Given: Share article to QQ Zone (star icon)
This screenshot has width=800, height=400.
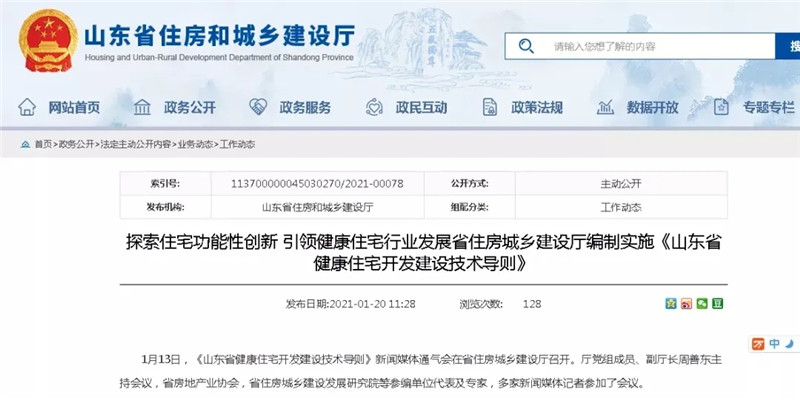Looking at the screenshot, I should (671, 303).
